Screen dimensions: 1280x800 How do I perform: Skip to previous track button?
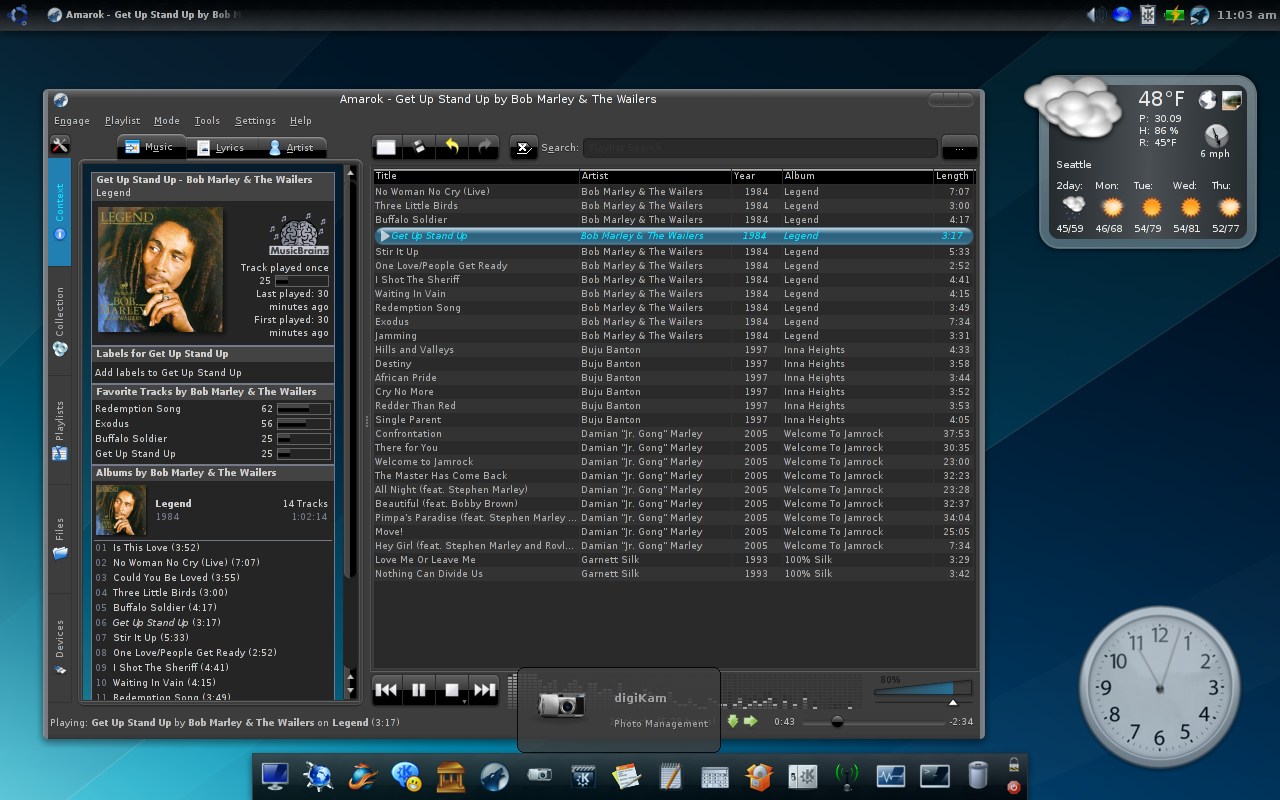coord(386,689)
